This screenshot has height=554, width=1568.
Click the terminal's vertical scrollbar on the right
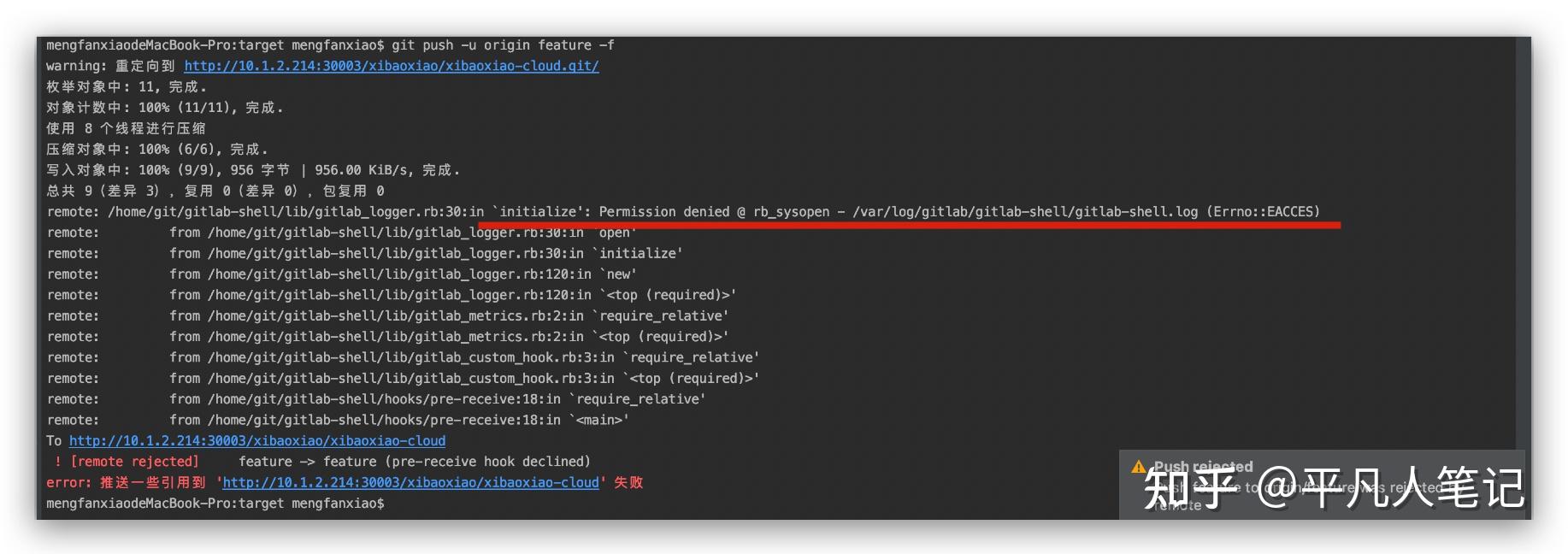point(1523,278)
